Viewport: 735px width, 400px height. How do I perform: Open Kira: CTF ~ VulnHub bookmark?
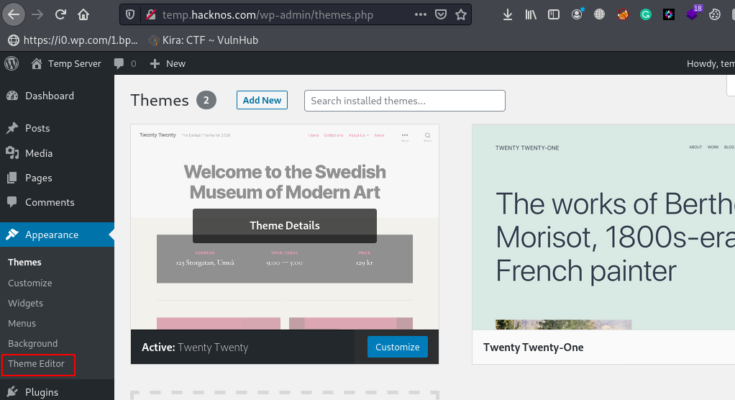(x=203, y=40)
